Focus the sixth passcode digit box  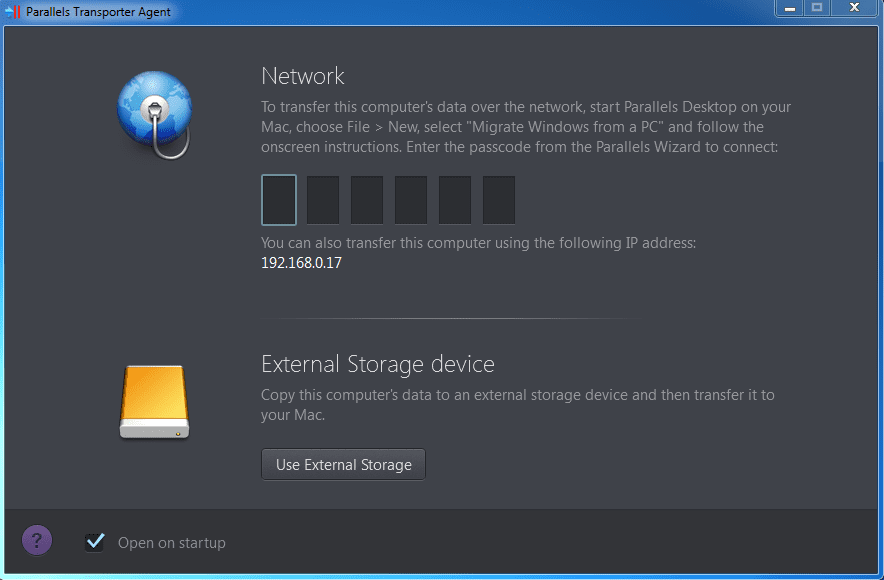point(499,200)
